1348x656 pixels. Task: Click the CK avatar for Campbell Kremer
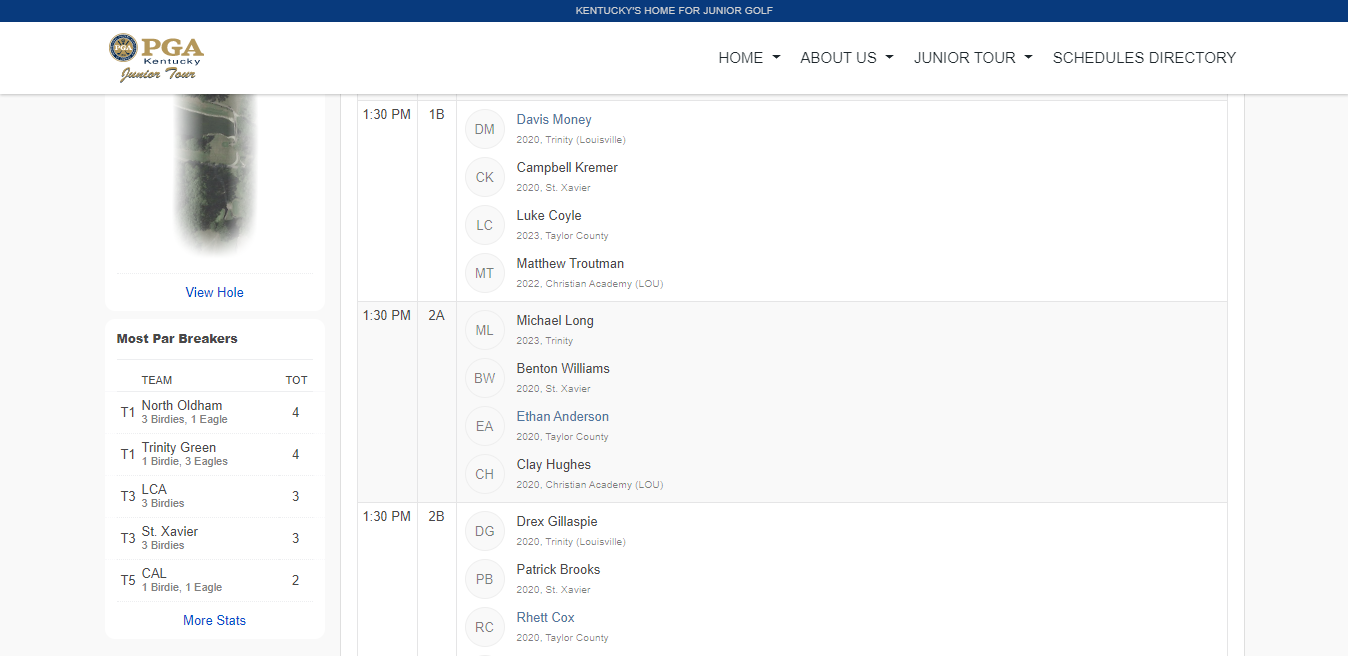coord(485,177)
